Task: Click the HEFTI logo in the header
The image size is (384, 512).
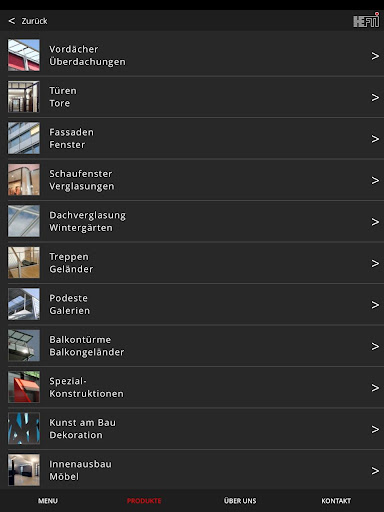Action: pos(366,20)
